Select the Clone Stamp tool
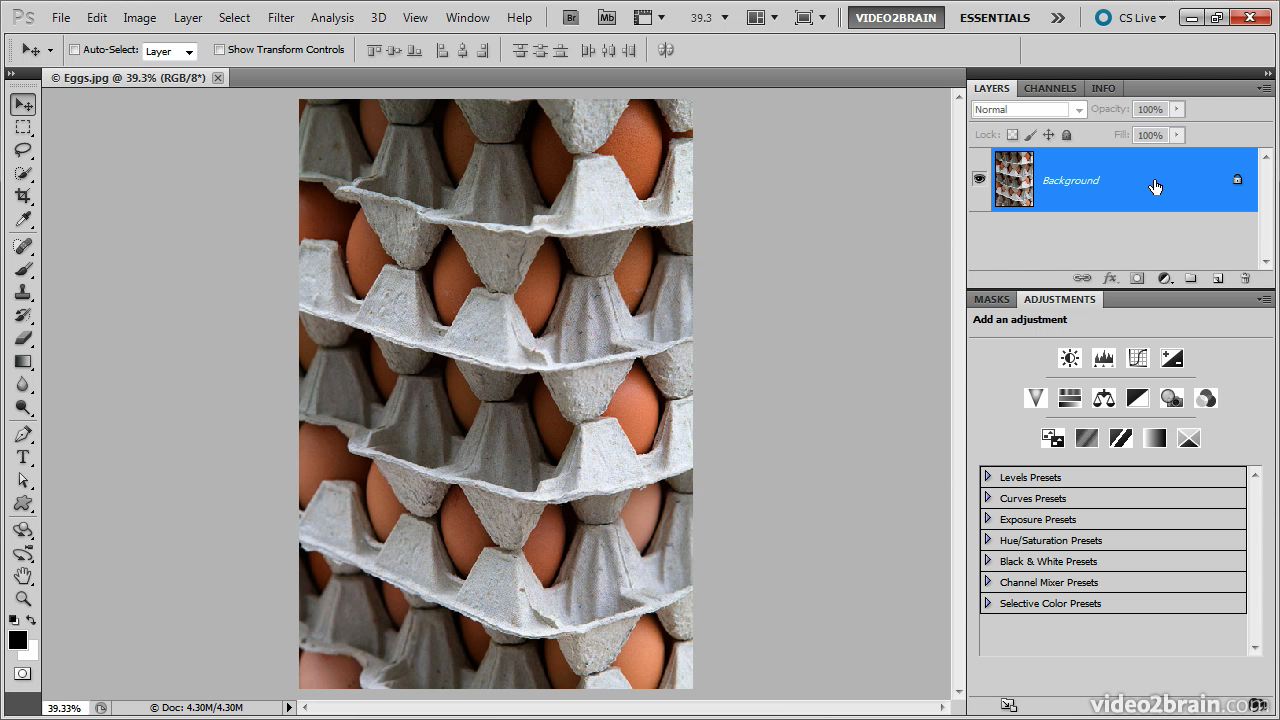The image size is (1280, 720). 23,292
